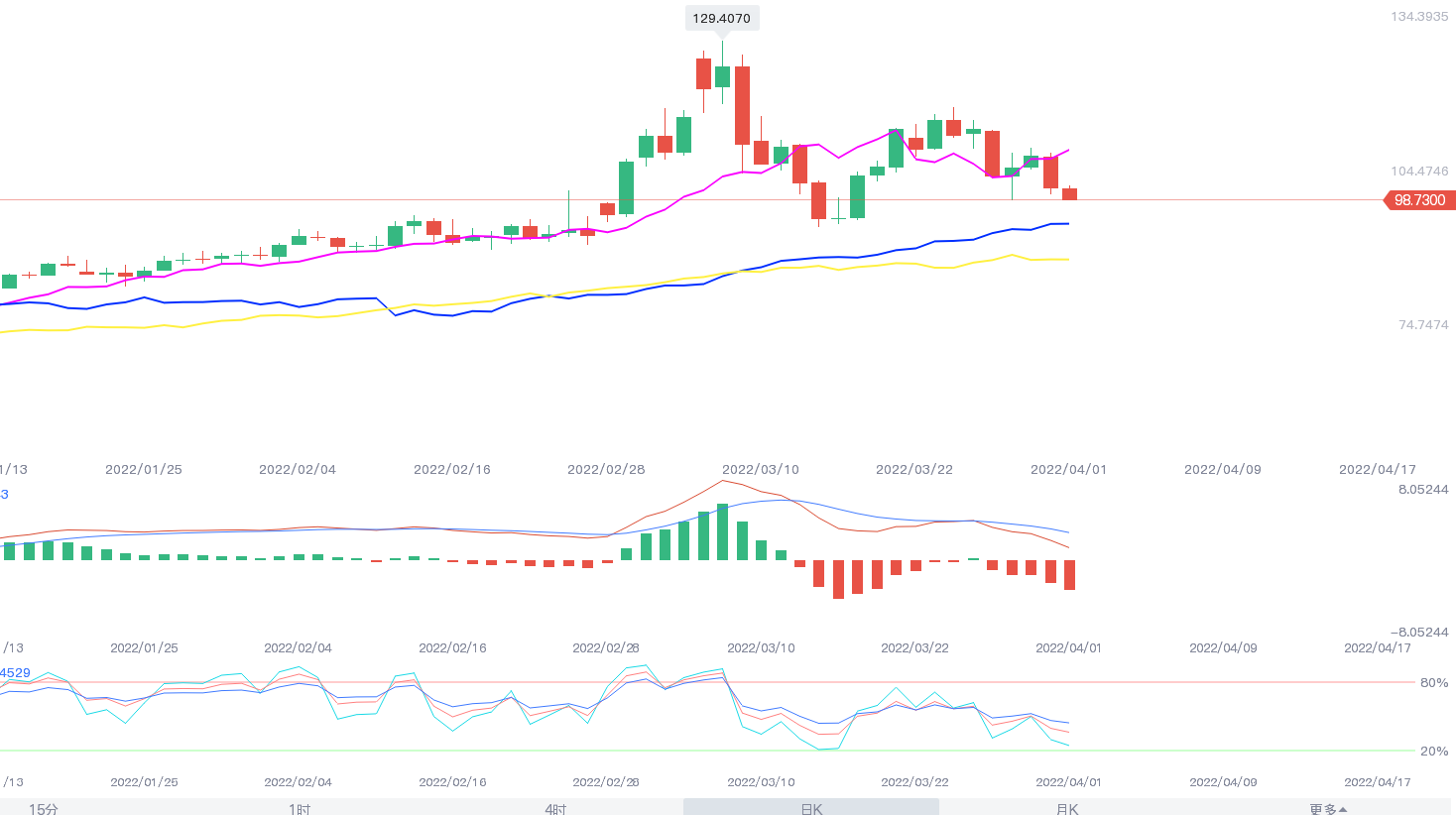Click the 129.4070 high price tooltip
1456x815 pixels.
721,18
